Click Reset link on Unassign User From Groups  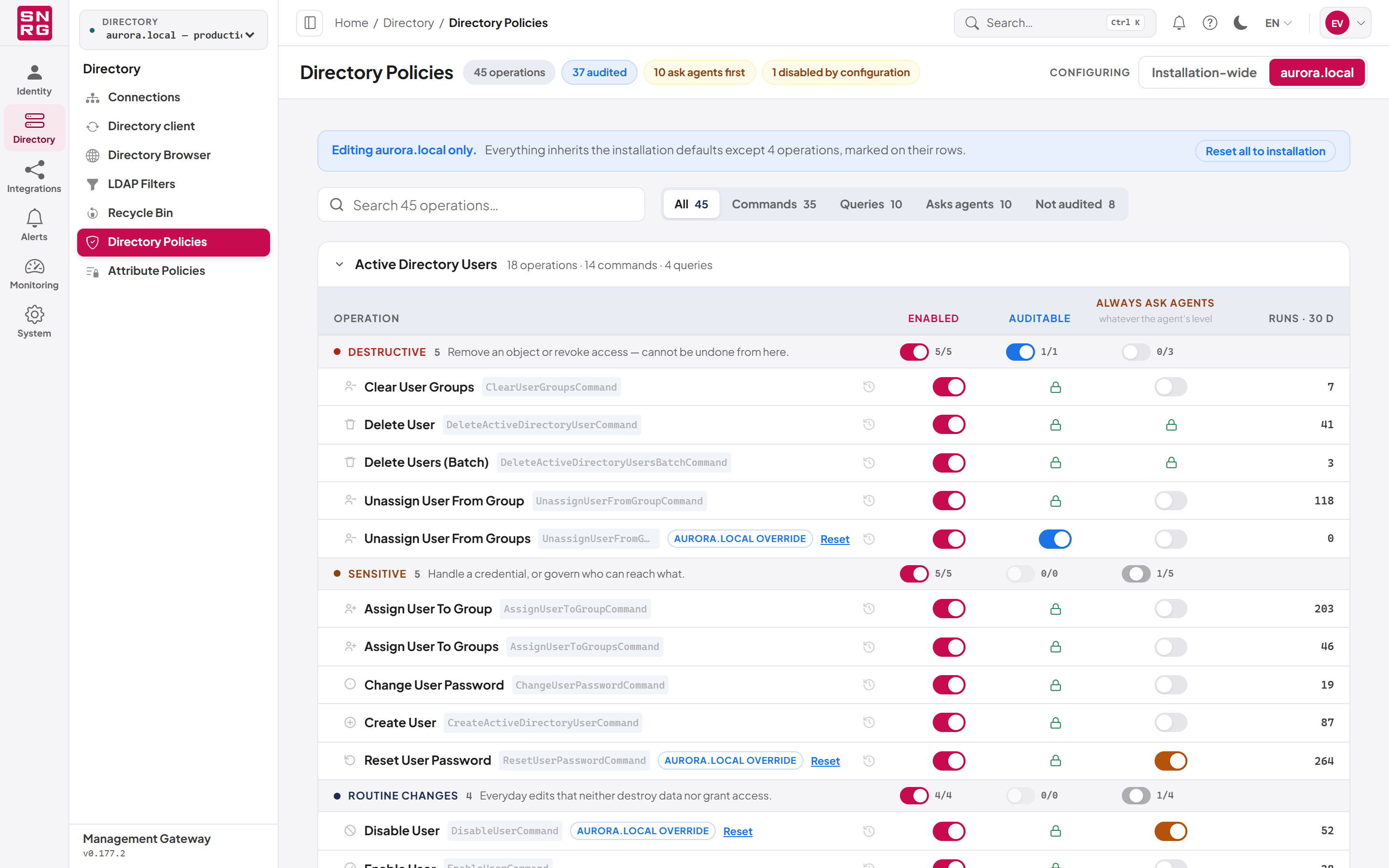(x=834, y=539)
